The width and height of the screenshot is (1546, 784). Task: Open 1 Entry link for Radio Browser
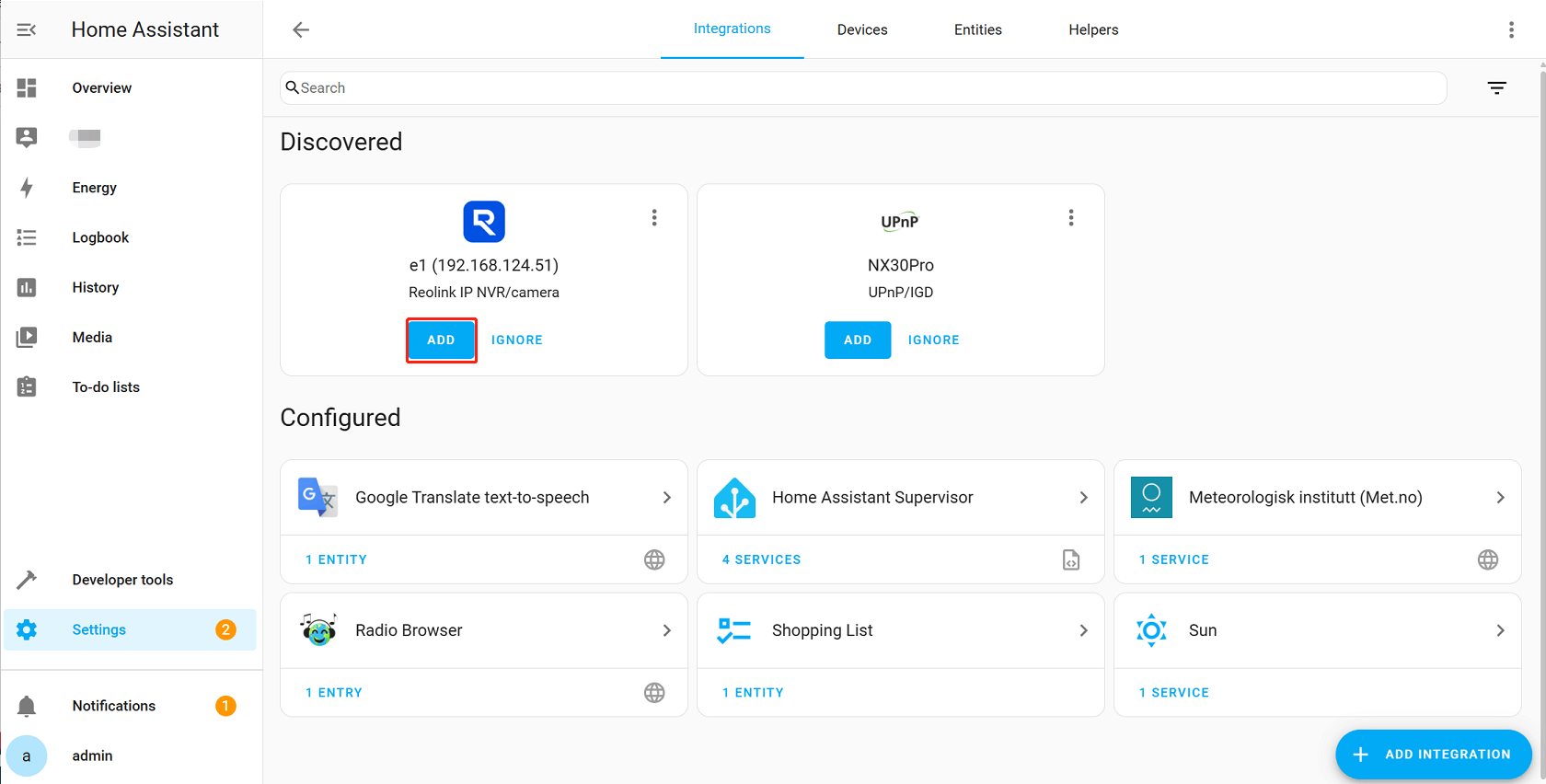coord(334,693)
